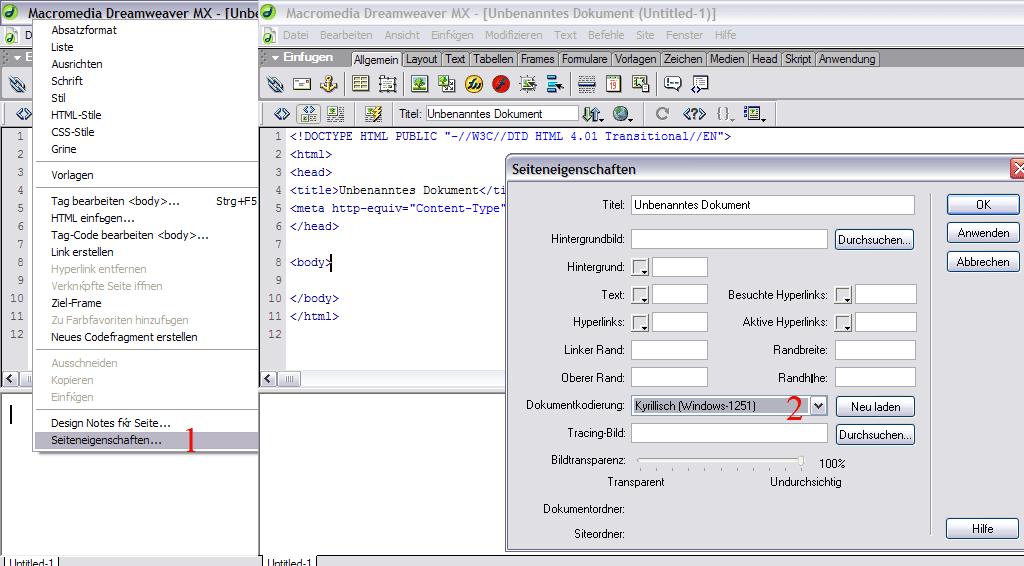This screenshot has width=1024, height=566.
Task: Open File Management dropdown
Action: click(593, 114)
